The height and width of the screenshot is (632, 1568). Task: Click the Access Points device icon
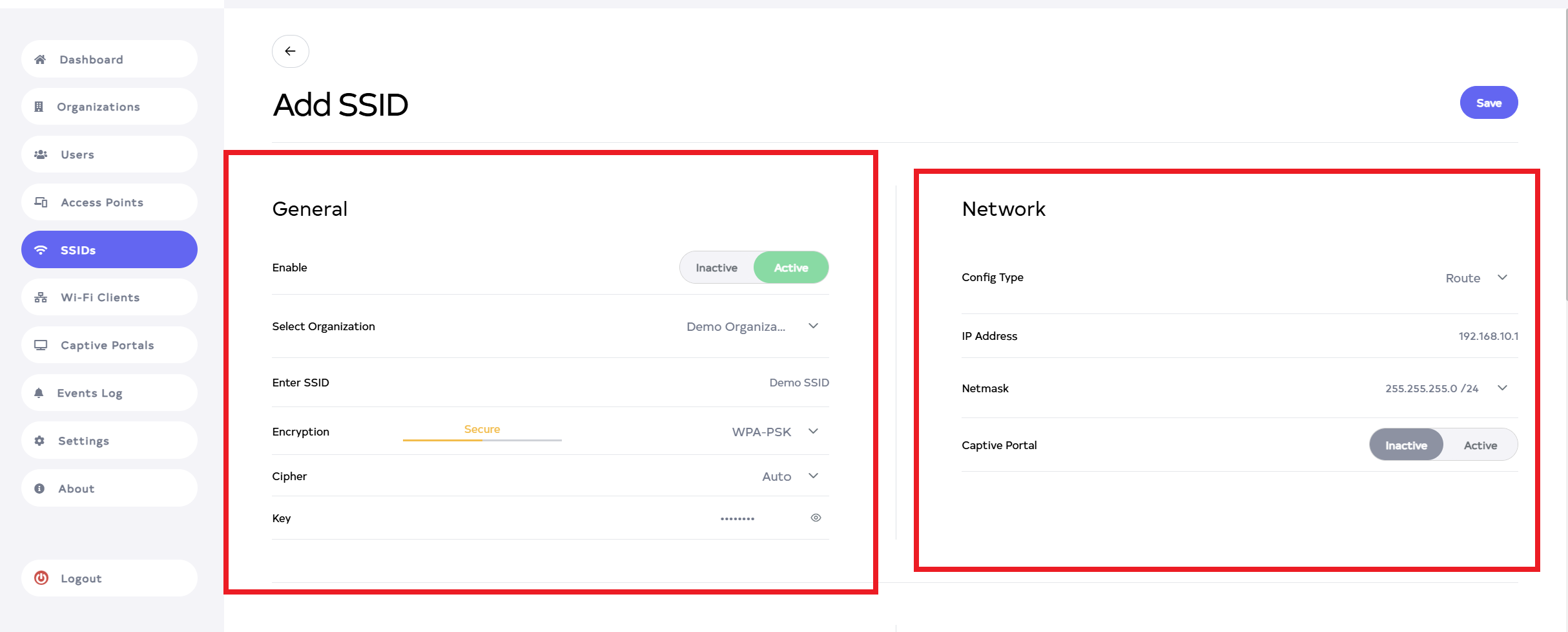click(x=41, y=202)
